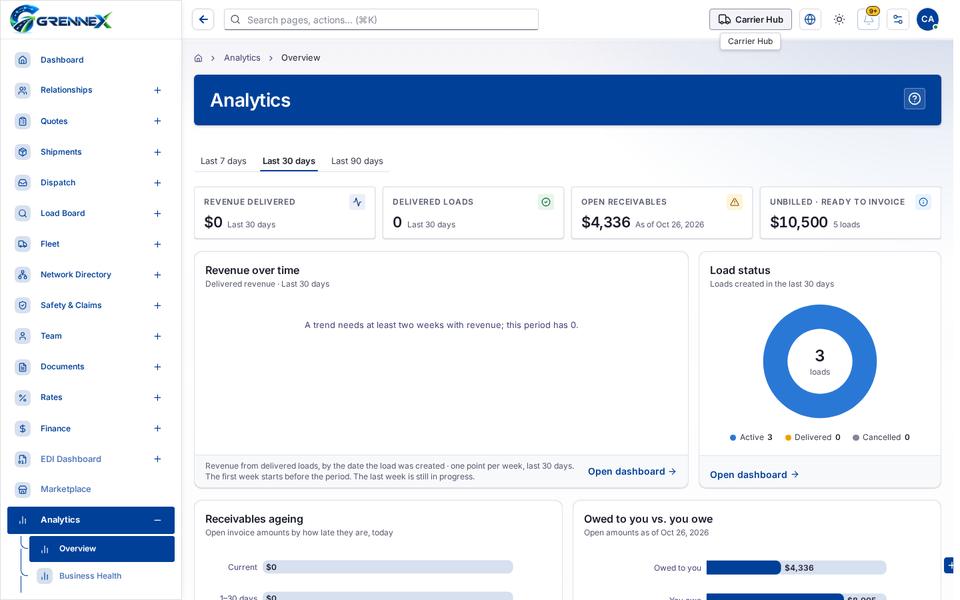Screen dimensions: 960x600
Task: Show the Last 90 days range
Action: tap(357, 161)
